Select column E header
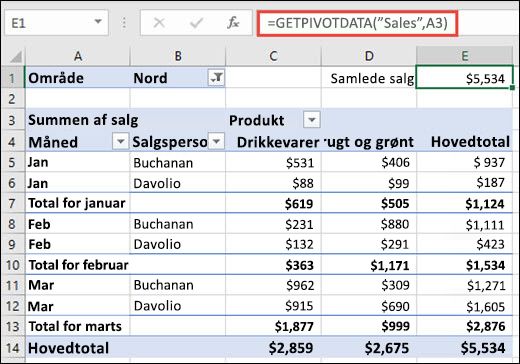This screenshot has width=520, height=364. coord(464,56)
